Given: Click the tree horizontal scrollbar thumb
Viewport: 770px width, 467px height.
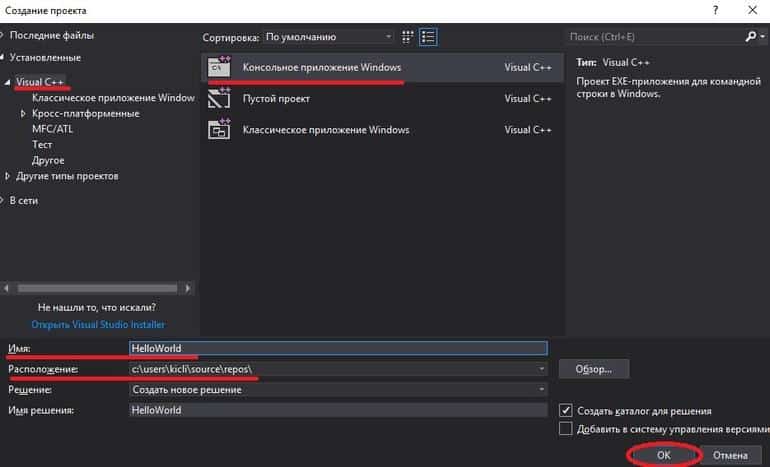Looking at the screenshot, I should [x=97, y=288].
